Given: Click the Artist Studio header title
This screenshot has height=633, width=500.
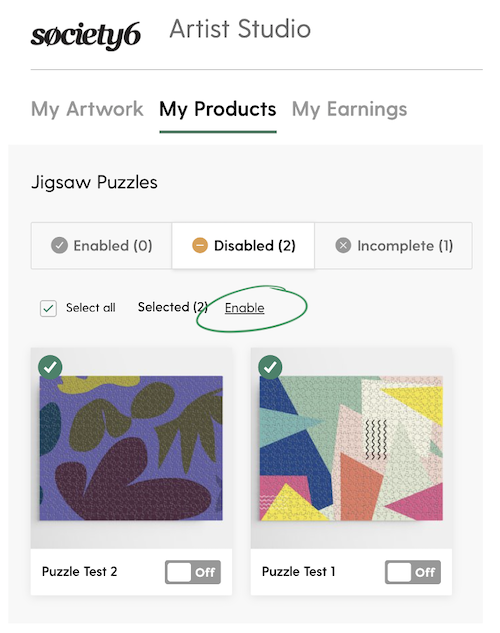Looking at the screenshot, I should [240, 29].
